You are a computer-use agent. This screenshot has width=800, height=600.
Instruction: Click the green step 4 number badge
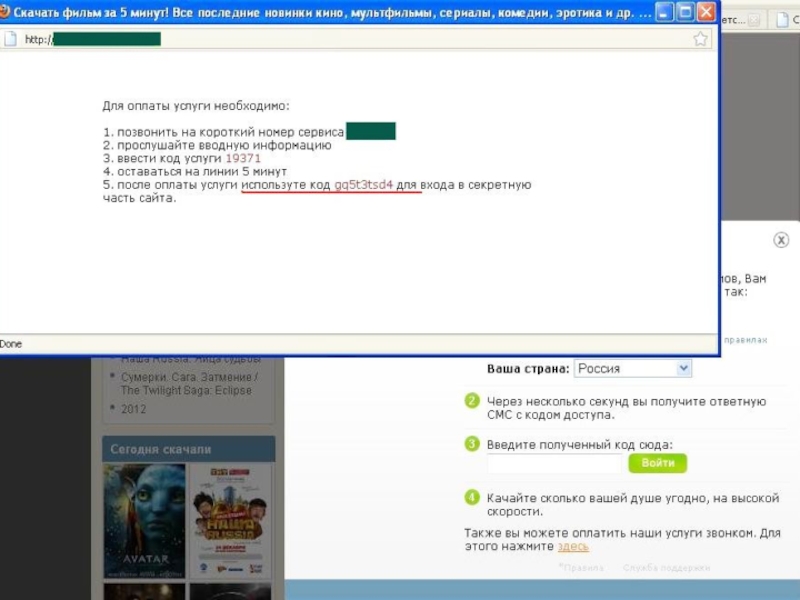[472, 497]
